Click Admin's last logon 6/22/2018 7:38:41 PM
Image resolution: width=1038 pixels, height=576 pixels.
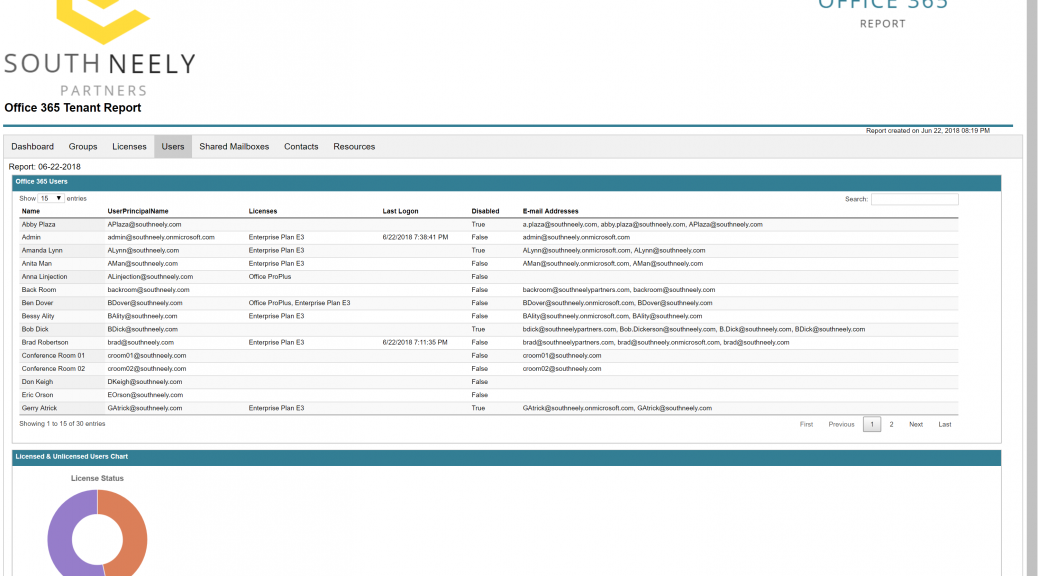[x=415, y=237]
